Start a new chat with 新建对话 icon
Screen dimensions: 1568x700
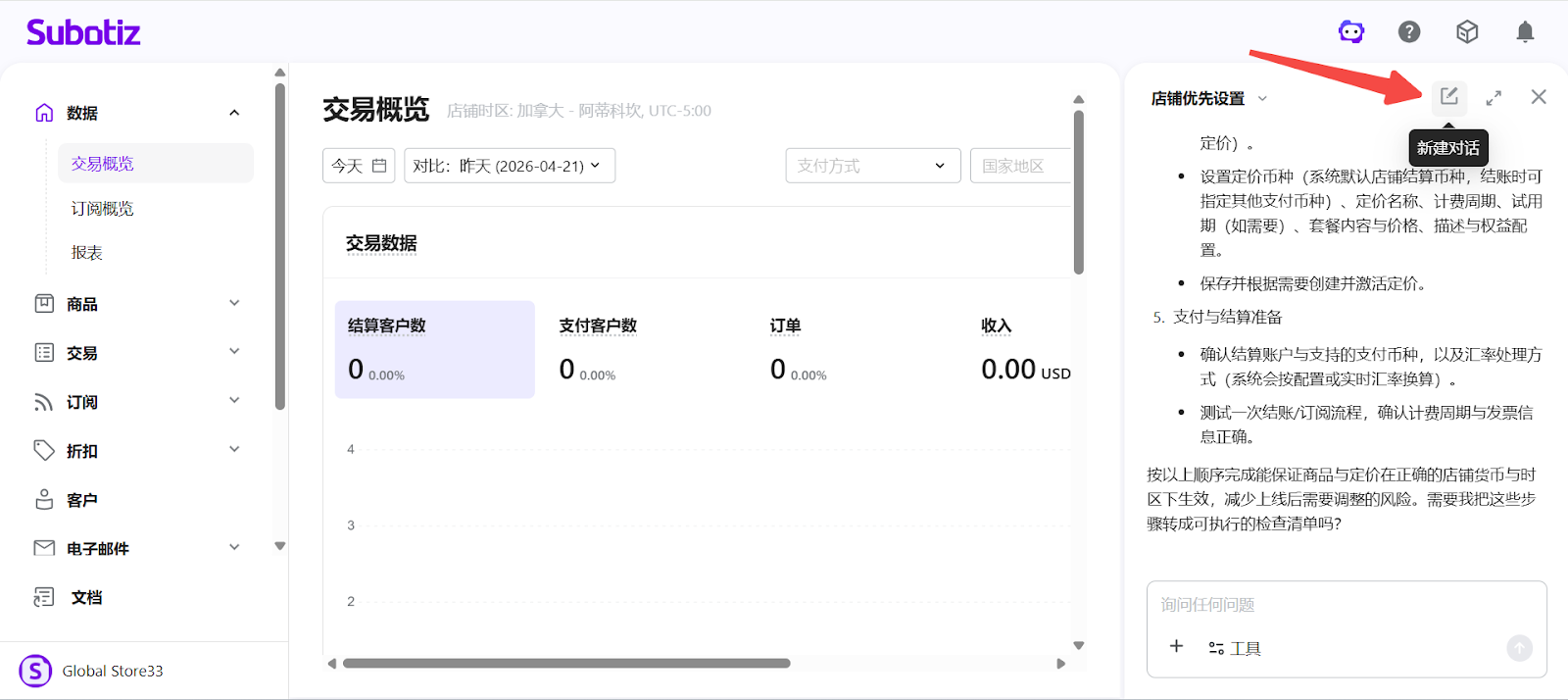(x=1448, y=96)
